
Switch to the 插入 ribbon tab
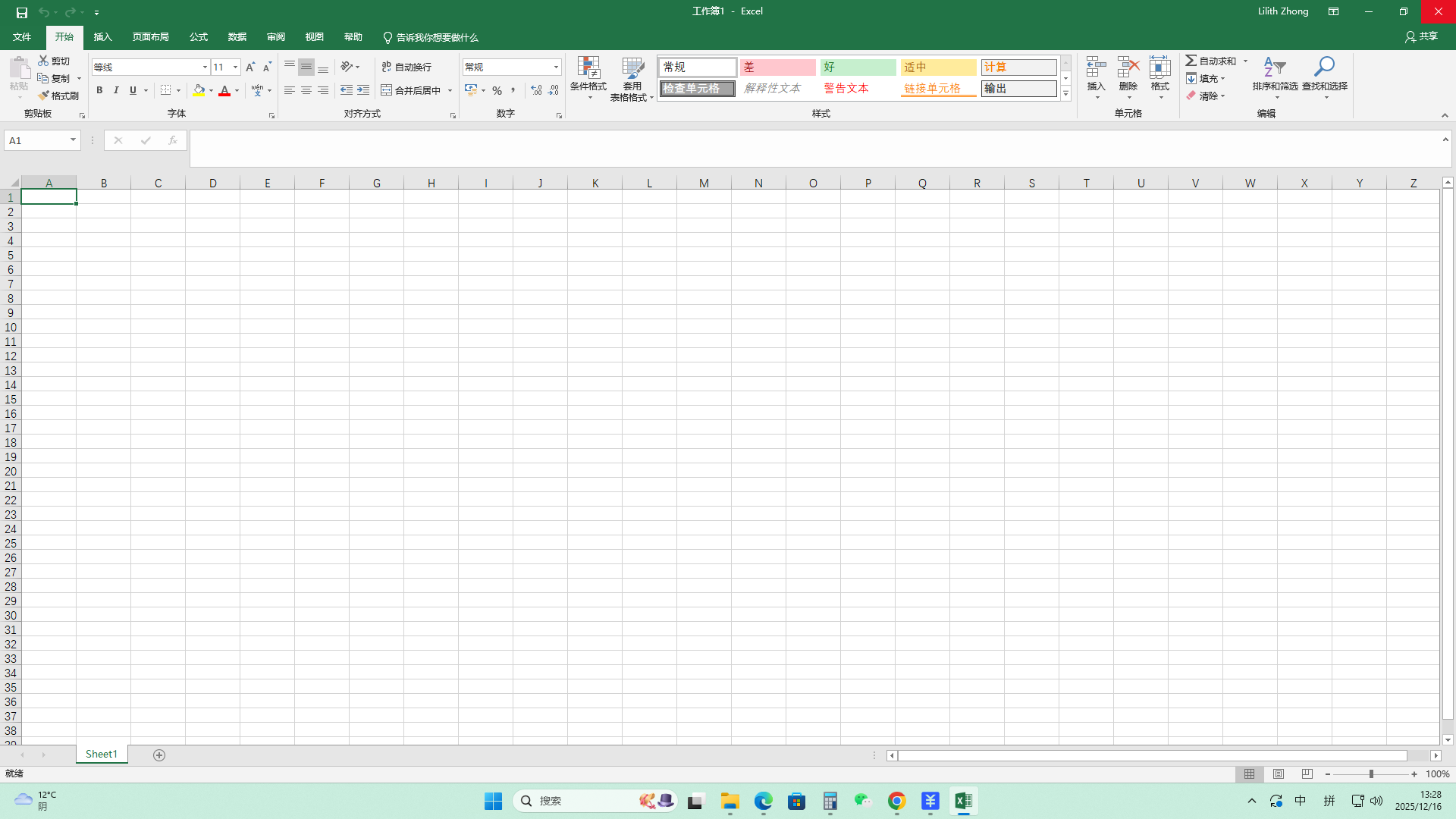(102, 37)
